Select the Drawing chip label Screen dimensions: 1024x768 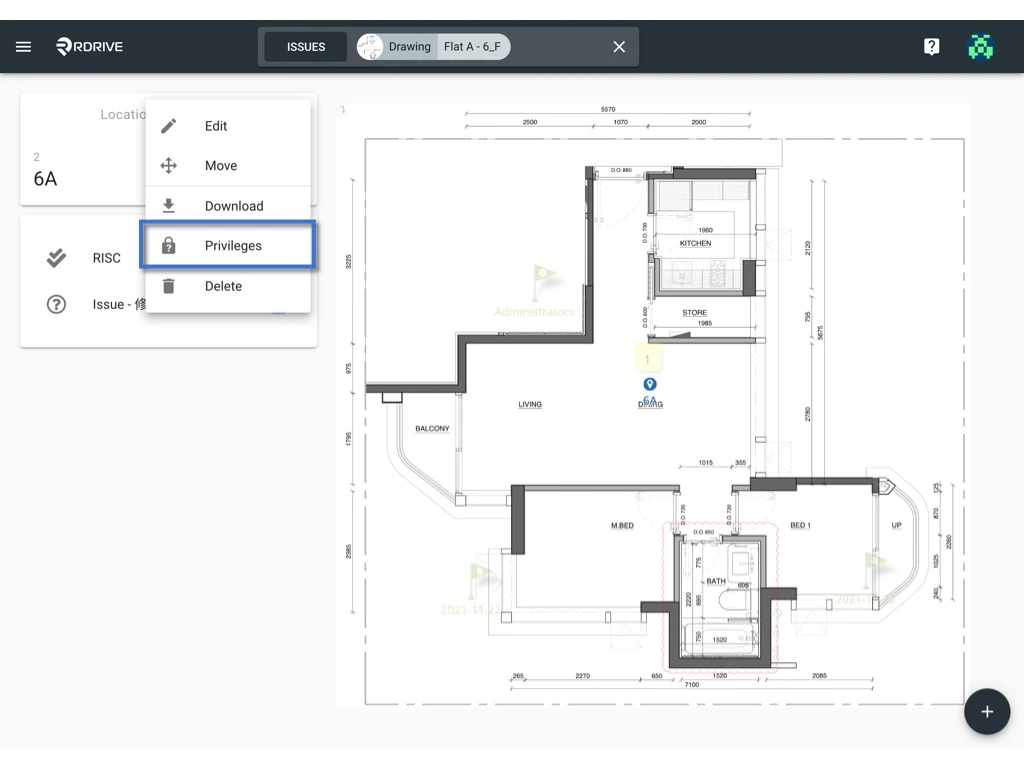(x=409, y=46)
